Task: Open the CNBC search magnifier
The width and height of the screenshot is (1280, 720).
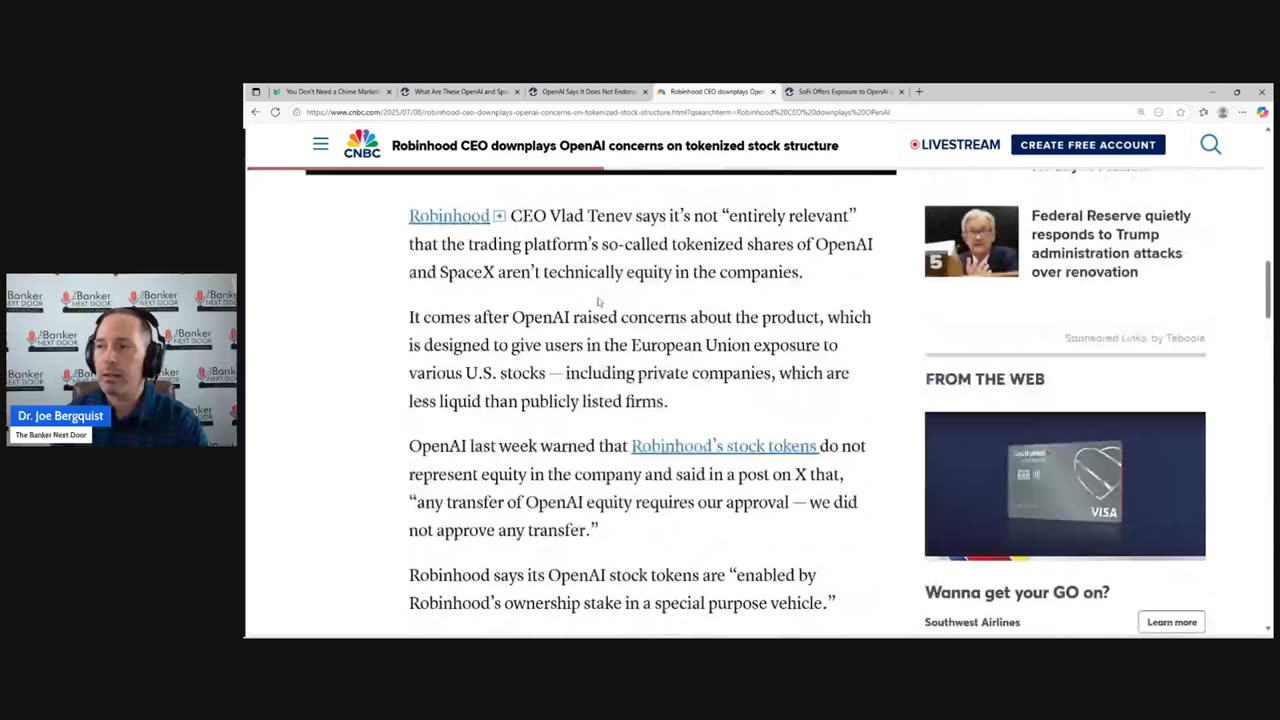Action: (1211, 144)
